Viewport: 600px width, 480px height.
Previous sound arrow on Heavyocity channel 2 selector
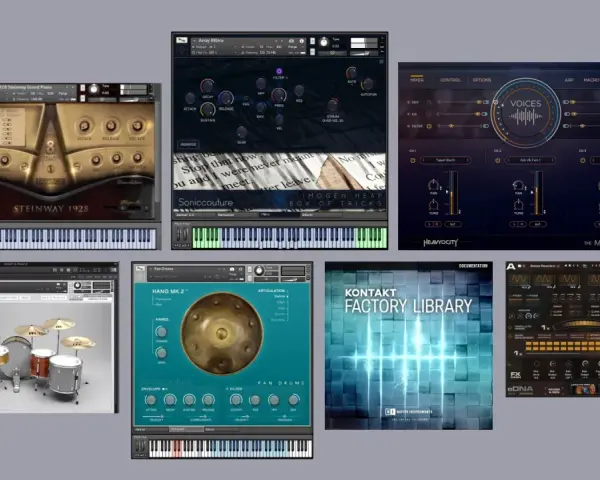(509, 160)
